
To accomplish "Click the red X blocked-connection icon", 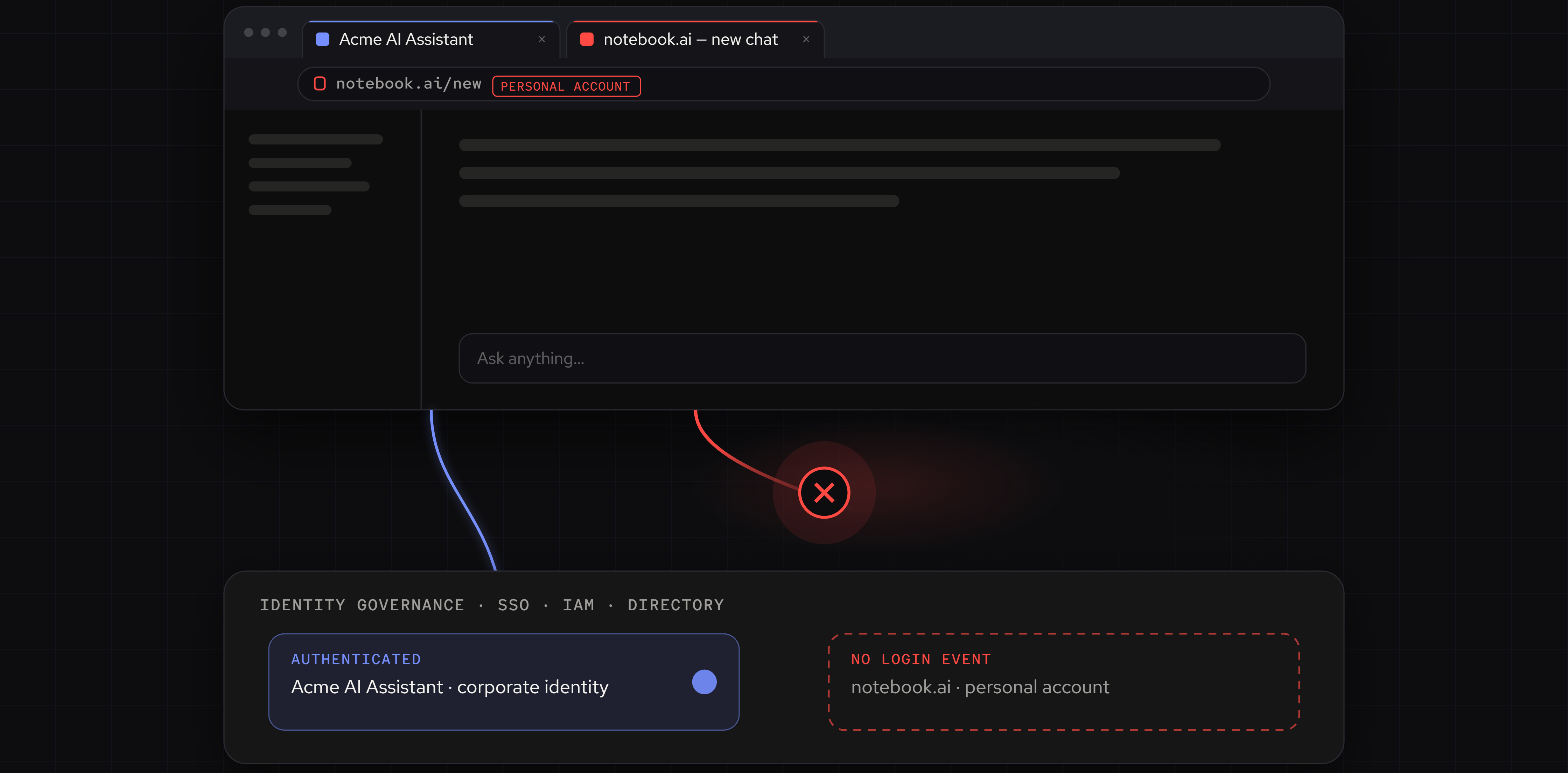I will [824, 492].
